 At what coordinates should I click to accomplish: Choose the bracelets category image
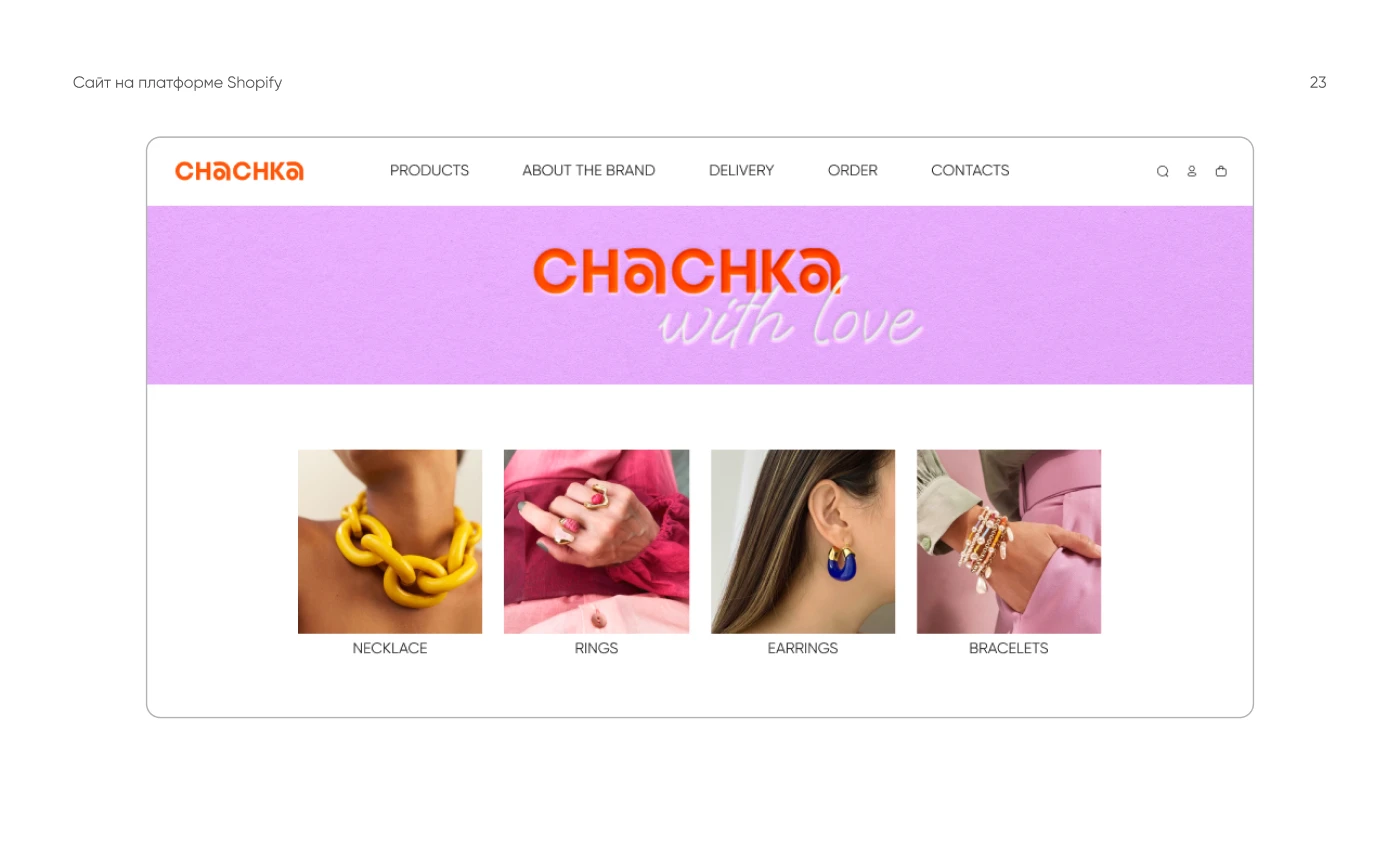[1009, 541]
